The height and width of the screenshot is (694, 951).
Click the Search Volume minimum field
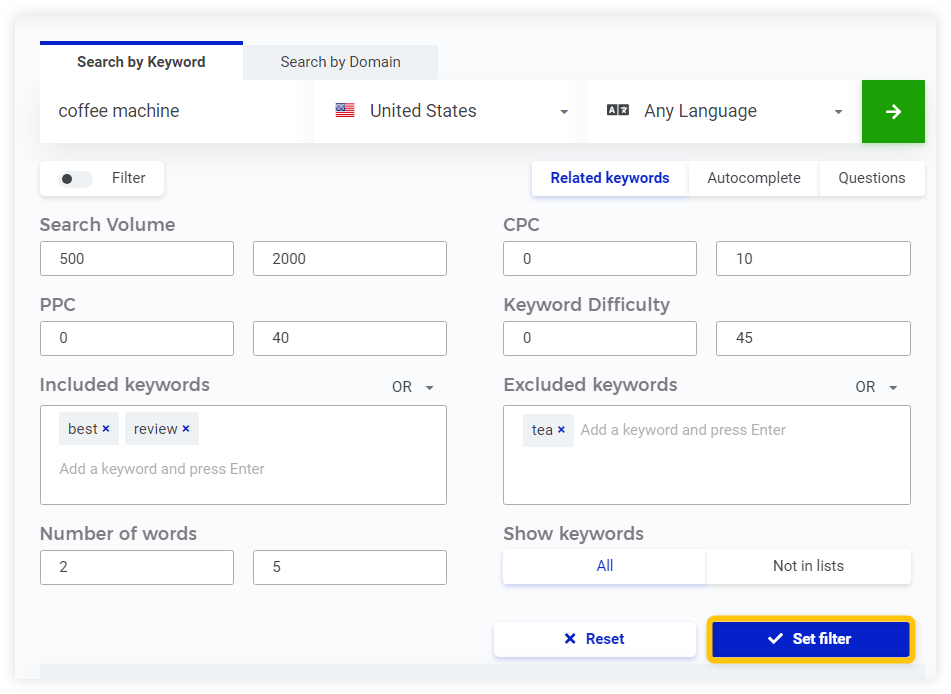[137, 258]
